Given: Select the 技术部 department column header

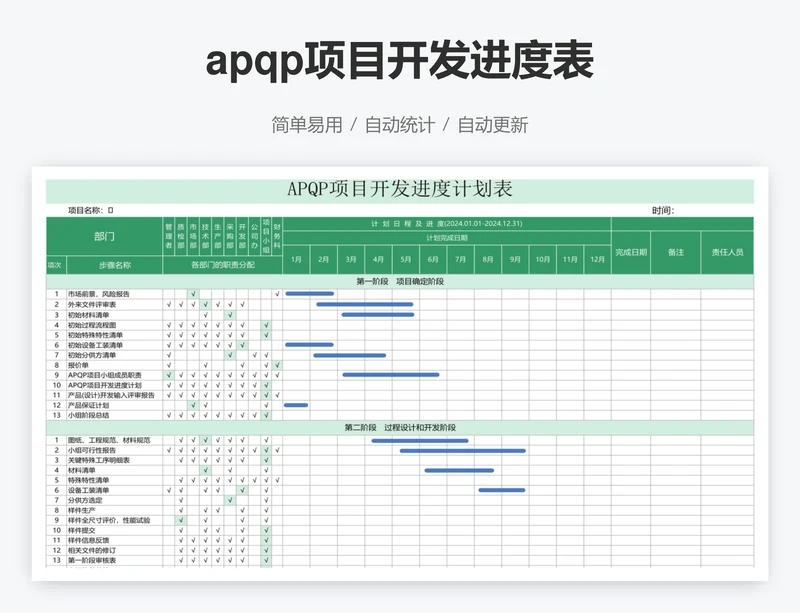Looking at the screenshot, I should [206, 236].
